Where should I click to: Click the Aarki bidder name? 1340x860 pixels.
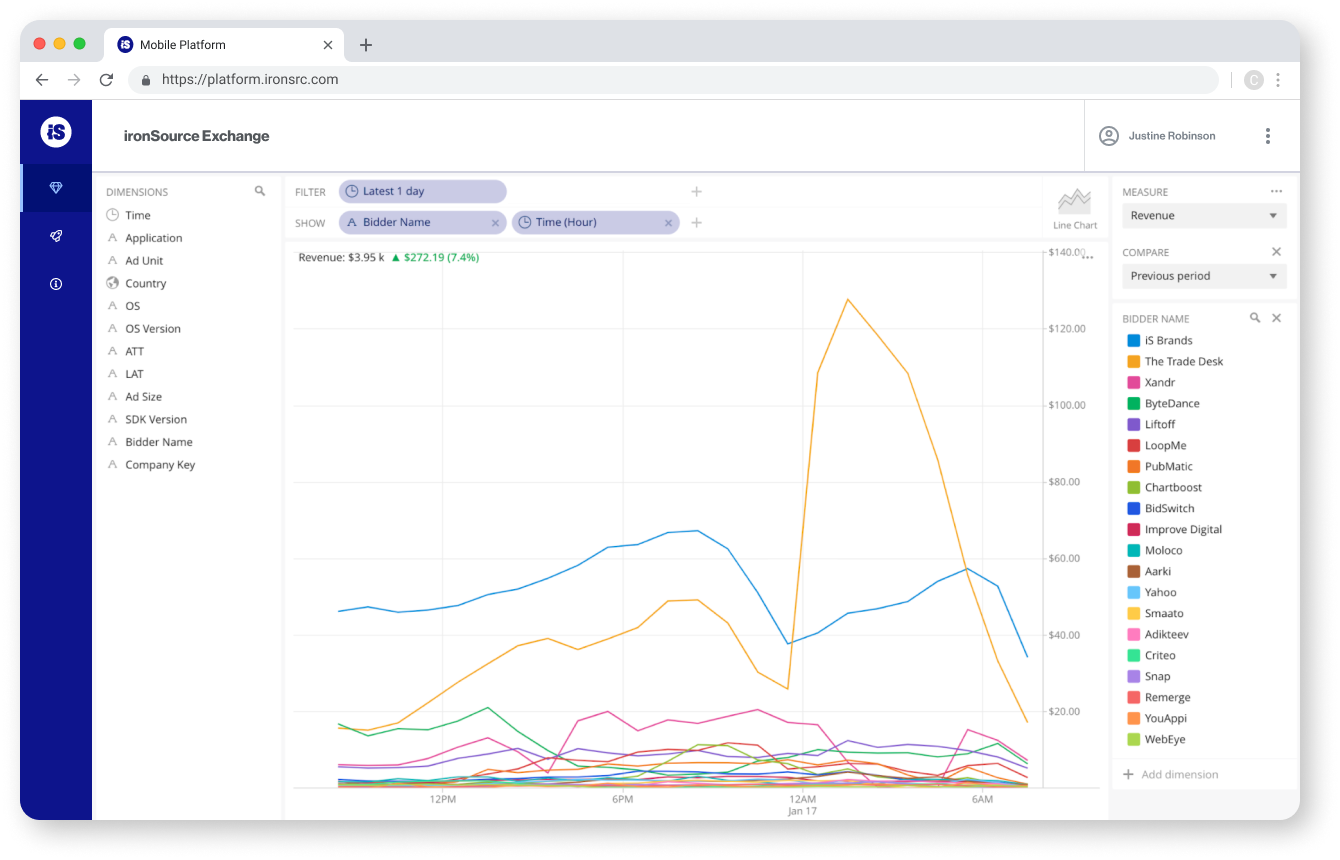(x=1158, y=572)
